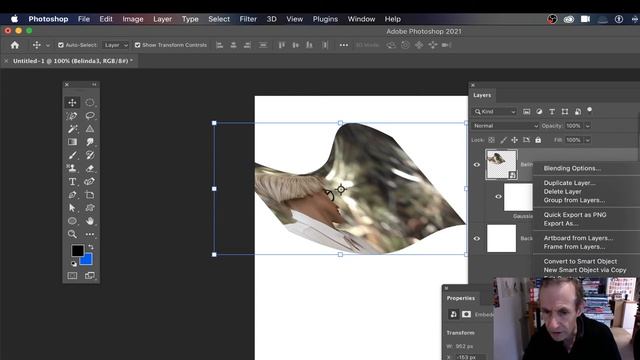
Task: Switch to the Properties tab
Action: [x=461, y=298]
